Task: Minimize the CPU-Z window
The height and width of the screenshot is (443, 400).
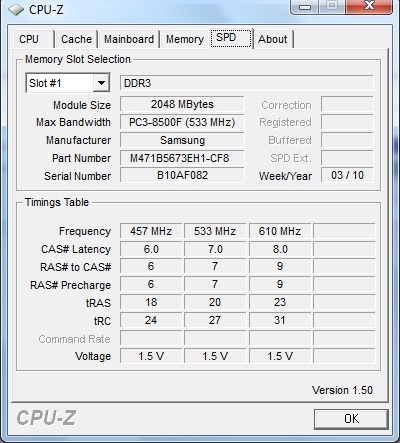Action: 305,7
